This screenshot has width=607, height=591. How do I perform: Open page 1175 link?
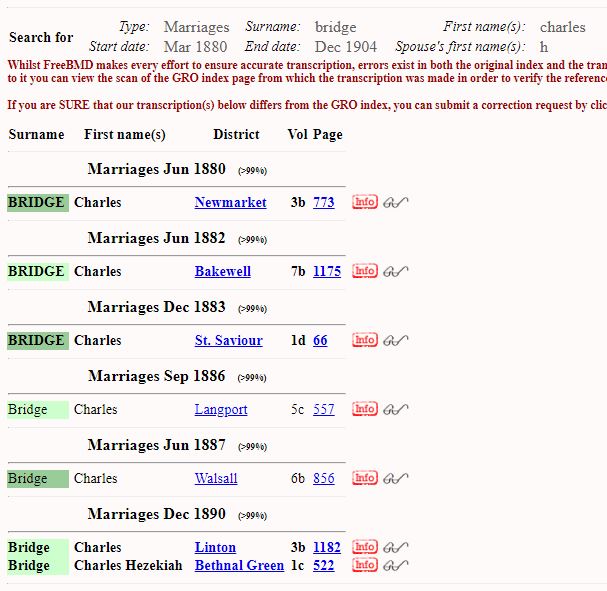click(327, 271)
